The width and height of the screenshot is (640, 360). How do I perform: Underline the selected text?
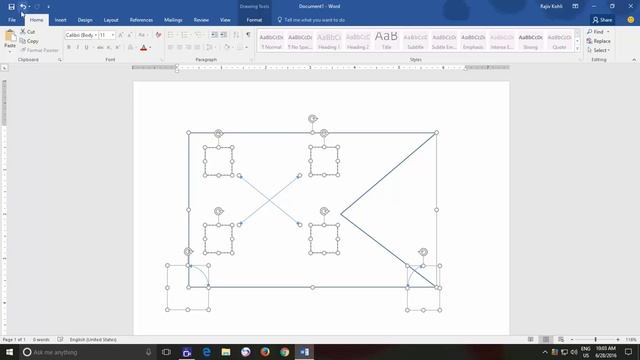pyautogui.click(x=87, y=47)
